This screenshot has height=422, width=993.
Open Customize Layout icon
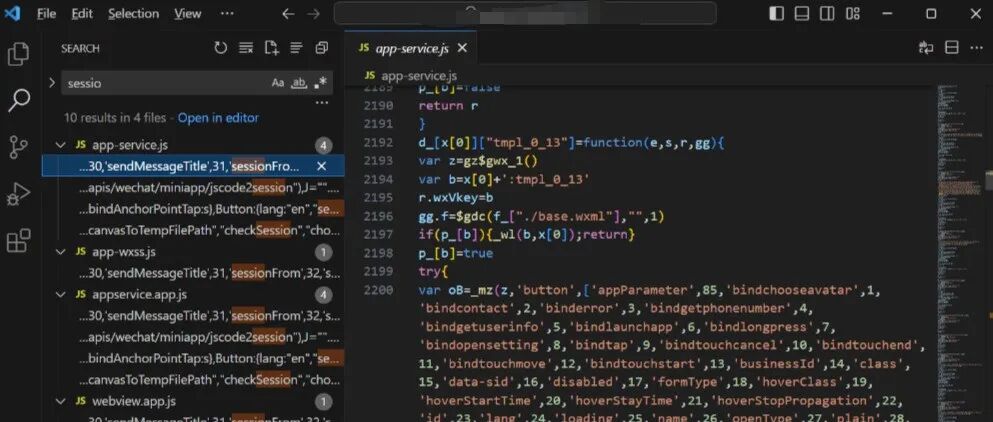(852, 13)
